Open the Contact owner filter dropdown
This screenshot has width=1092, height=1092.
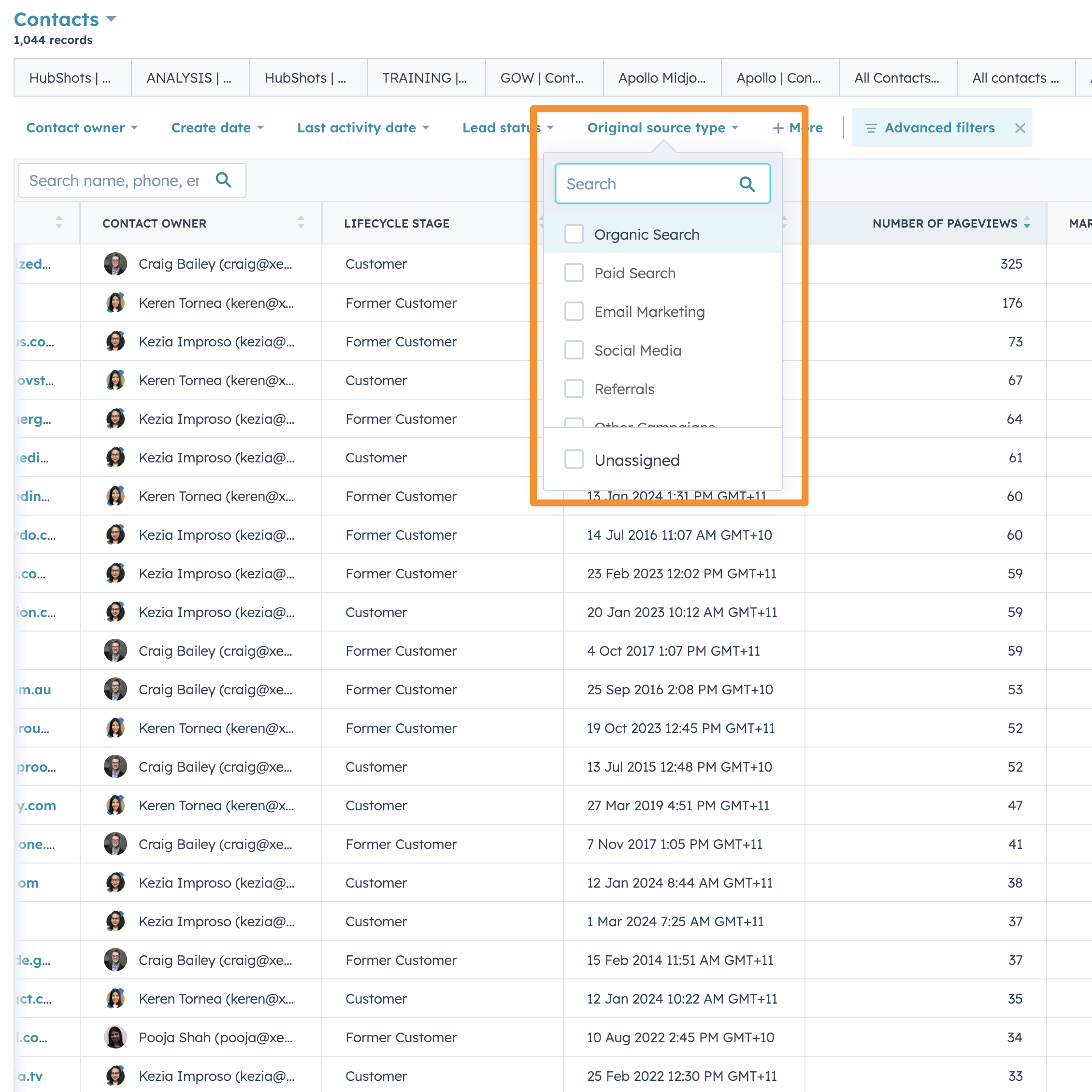(82, 129)
